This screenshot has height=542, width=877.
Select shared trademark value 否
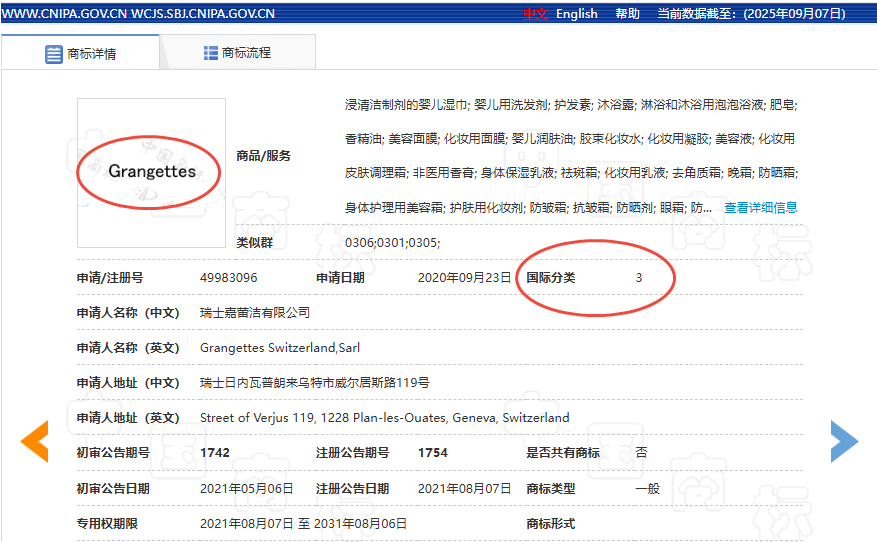tap(642, 453)
